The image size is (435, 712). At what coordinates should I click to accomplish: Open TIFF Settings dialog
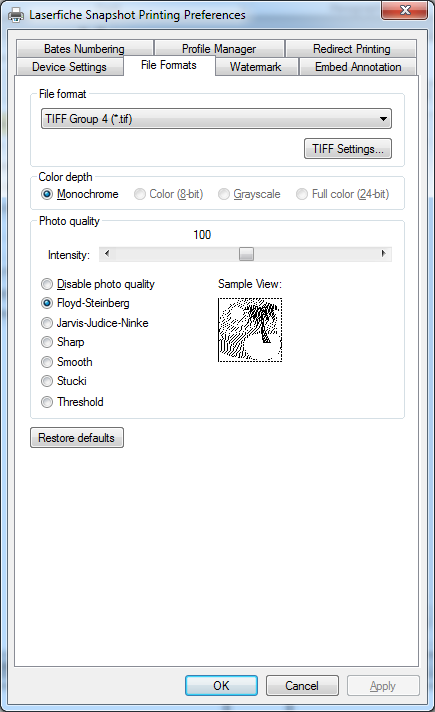[348, 149]
